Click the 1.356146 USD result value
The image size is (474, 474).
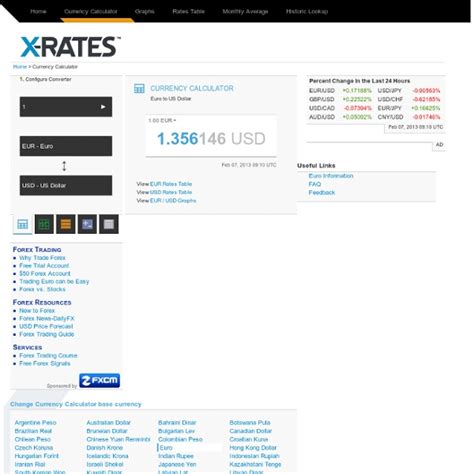211,138
